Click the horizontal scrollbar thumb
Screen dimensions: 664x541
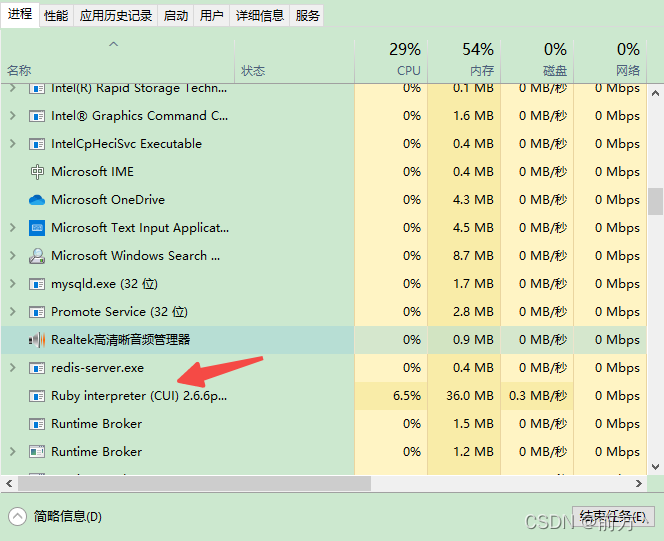tap(194, 483)
